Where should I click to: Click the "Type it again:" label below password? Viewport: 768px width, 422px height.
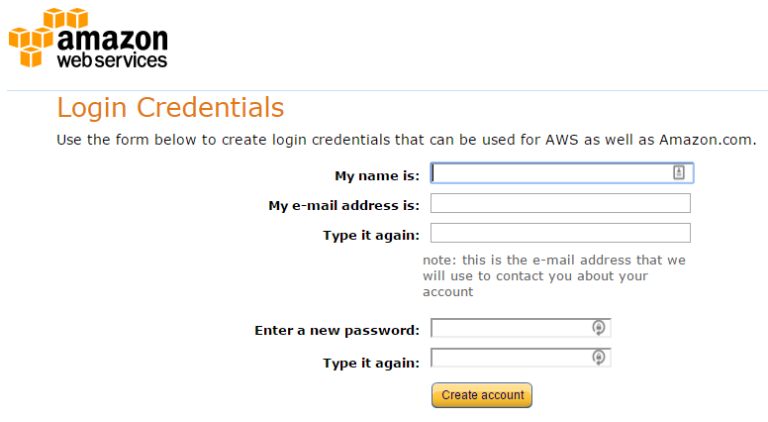pyautogui.click(x=371, y=363)
